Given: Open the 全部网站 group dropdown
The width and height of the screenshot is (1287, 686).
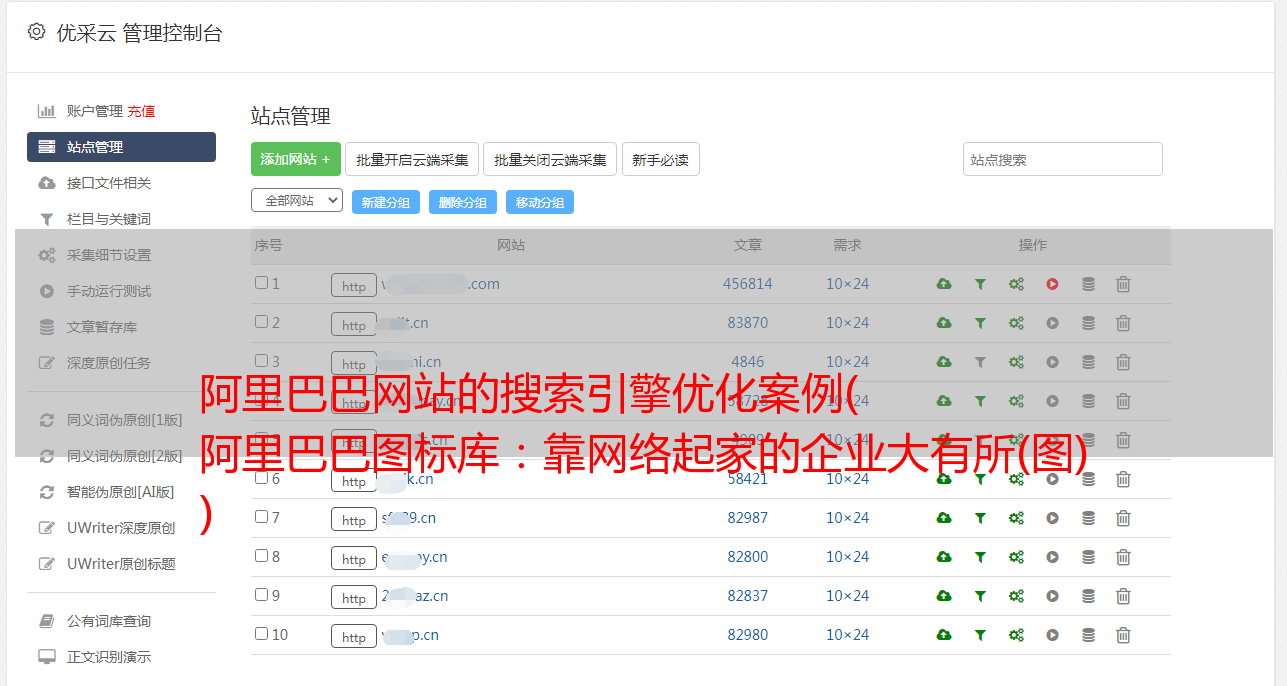Looking at the screenshot, I should pyautogui.click(x=297, y=201).
